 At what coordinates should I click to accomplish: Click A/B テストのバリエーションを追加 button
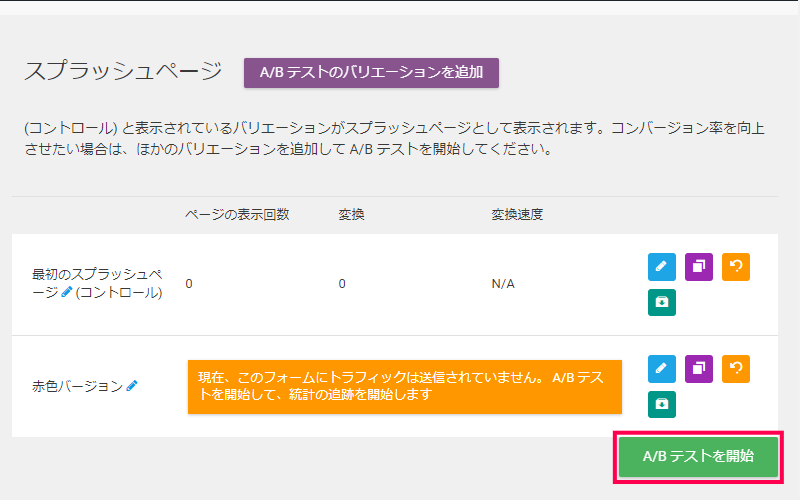[x=371, y=73]
